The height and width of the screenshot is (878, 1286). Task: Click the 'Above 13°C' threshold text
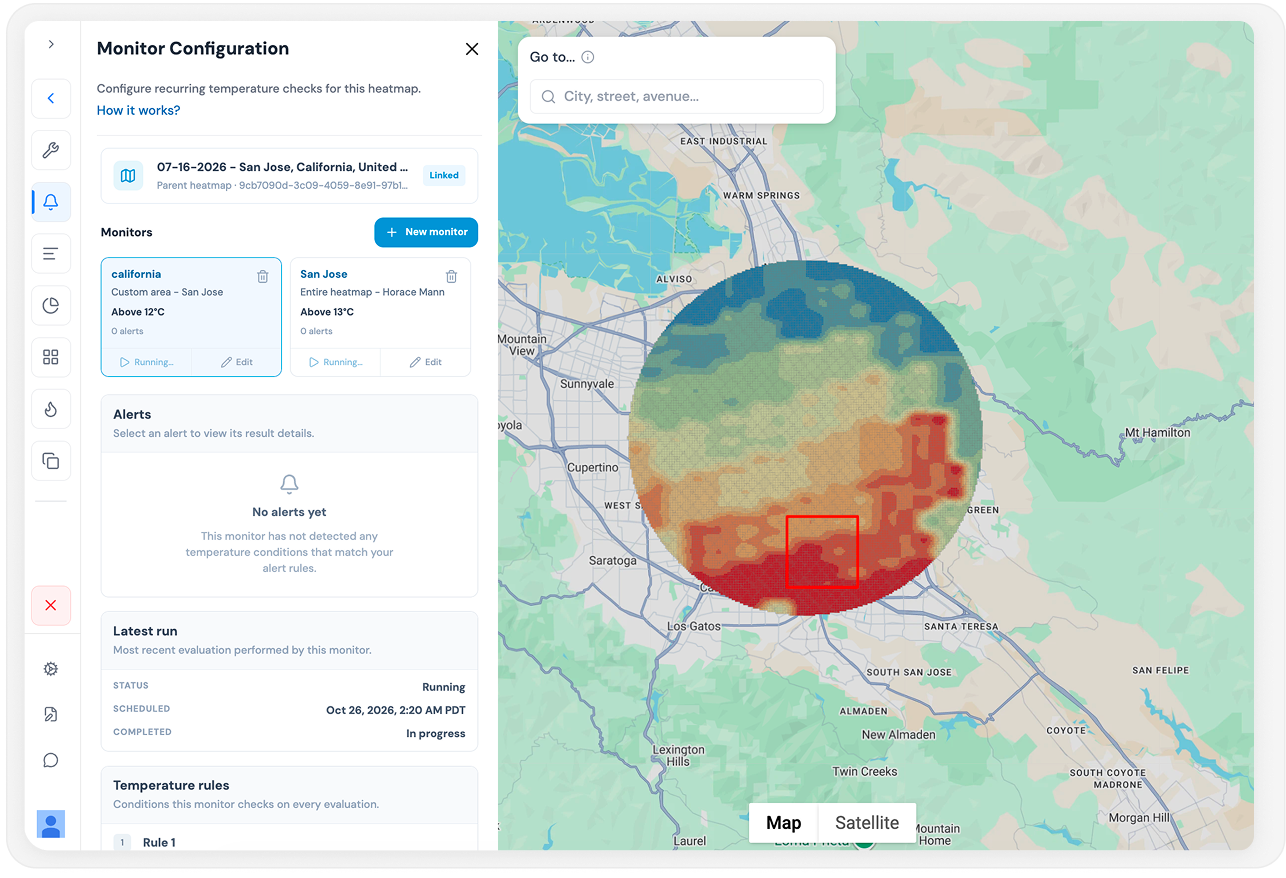(327, 312)
